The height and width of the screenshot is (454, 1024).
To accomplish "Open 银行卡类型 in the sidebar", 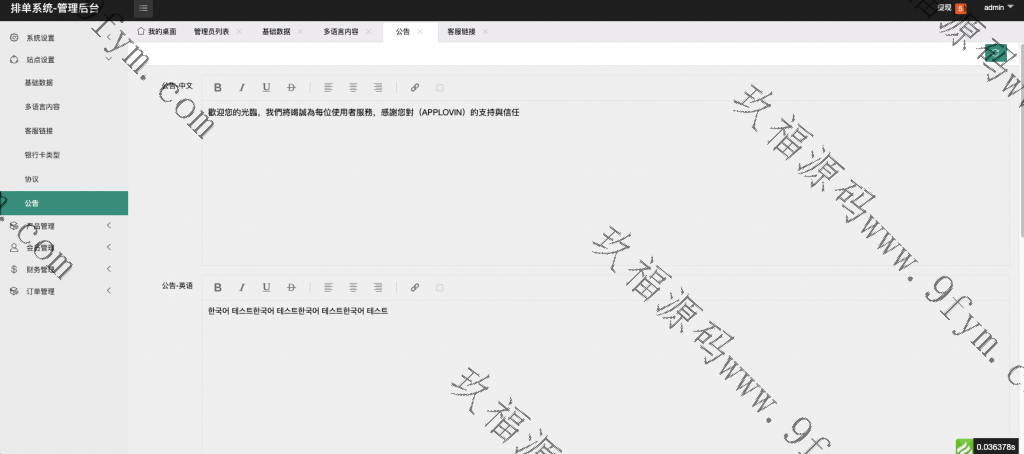I will tap(42, 155).
